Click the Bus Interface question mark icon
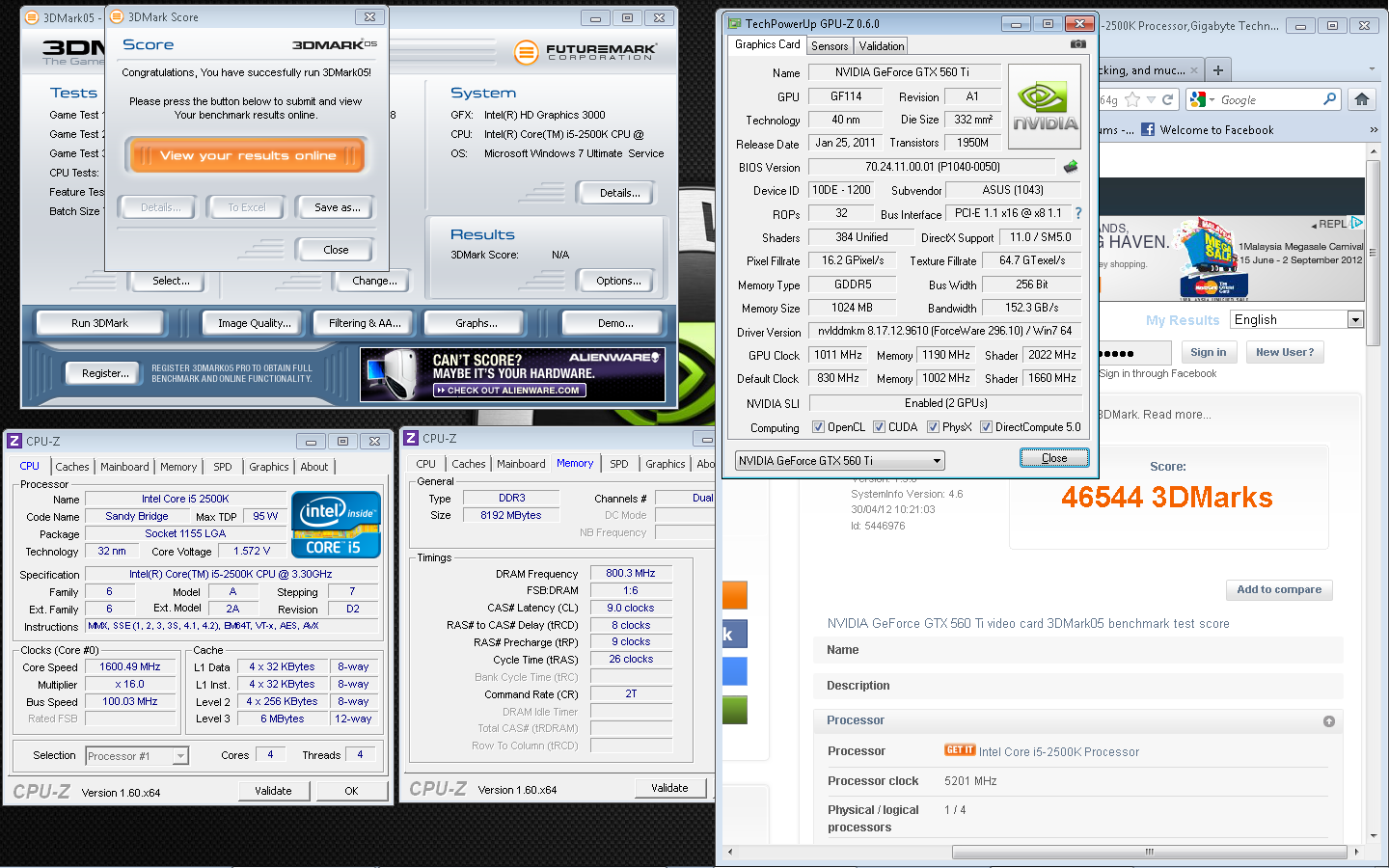This screenshot has height=868, width=1389. click(x=1078, y=213)
